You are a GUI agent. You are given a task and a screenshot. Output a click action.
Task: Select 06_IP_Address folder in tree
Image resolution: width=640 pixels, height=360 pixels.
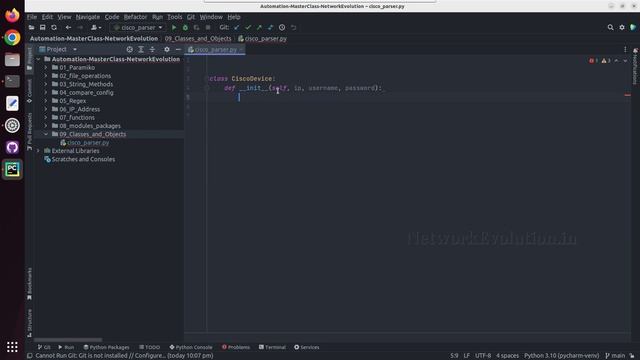click(x=79, y=109)
